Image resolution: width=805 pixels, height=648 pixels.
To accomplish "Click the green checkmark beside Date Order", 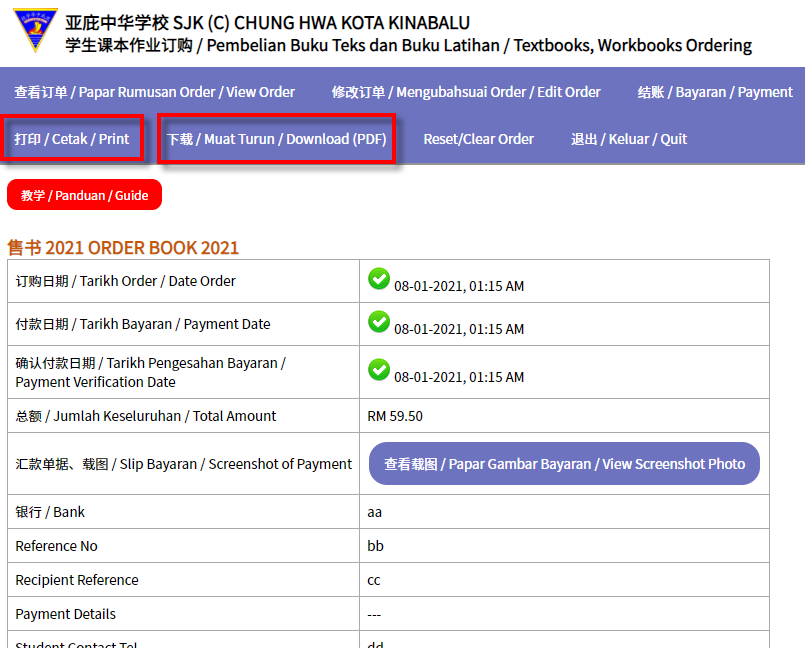I will [x=379, y=279].
